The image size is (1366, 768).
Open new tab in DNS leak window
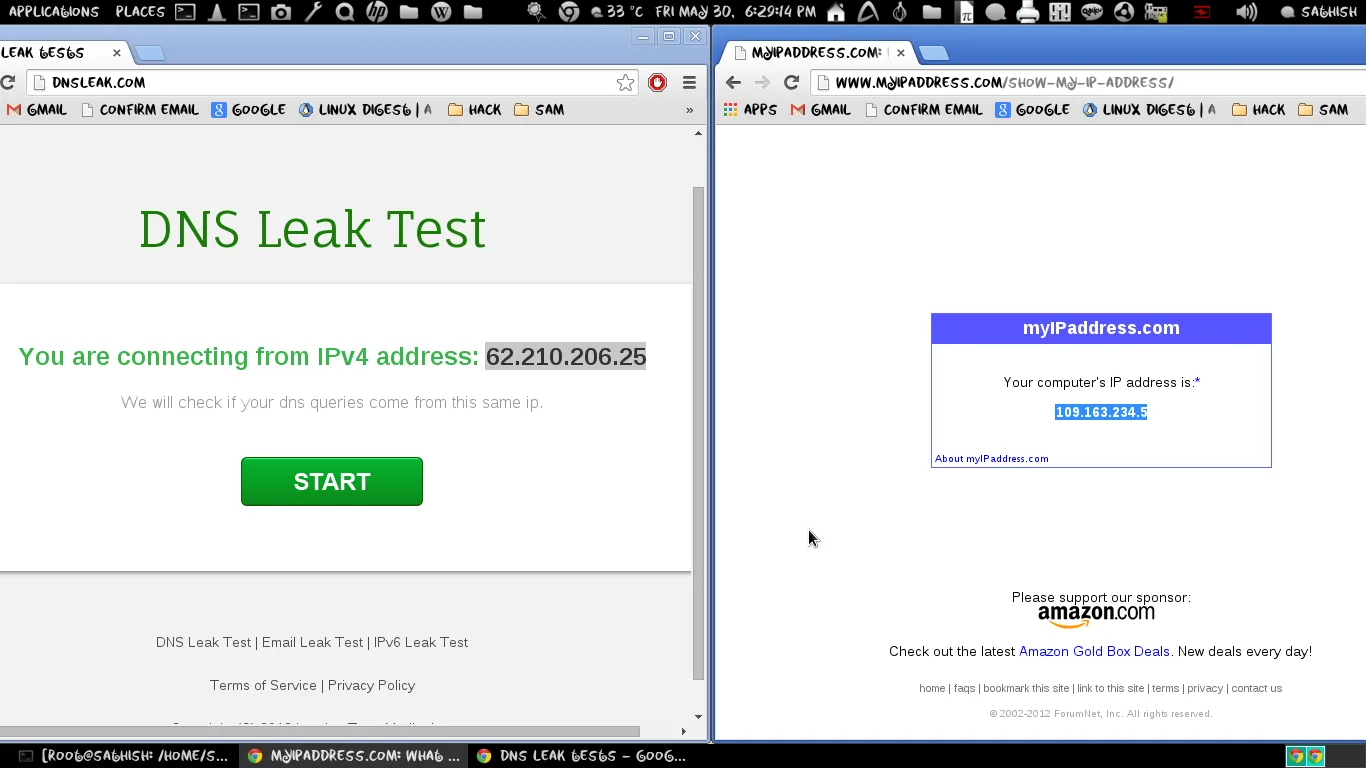(149, 53)
